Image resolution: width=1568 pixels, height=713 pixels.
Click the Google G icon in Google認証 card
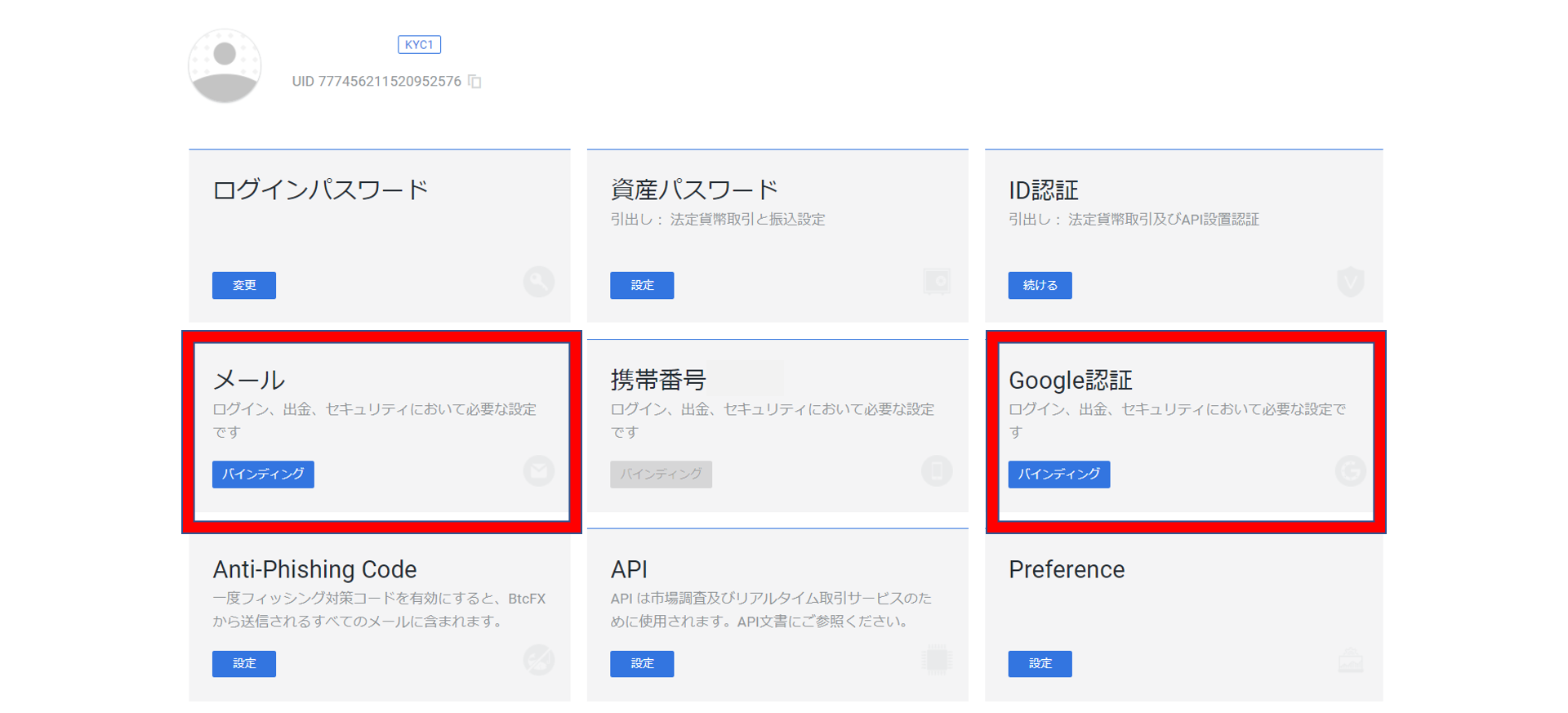pyautogui.click(x=1351, y=471)
